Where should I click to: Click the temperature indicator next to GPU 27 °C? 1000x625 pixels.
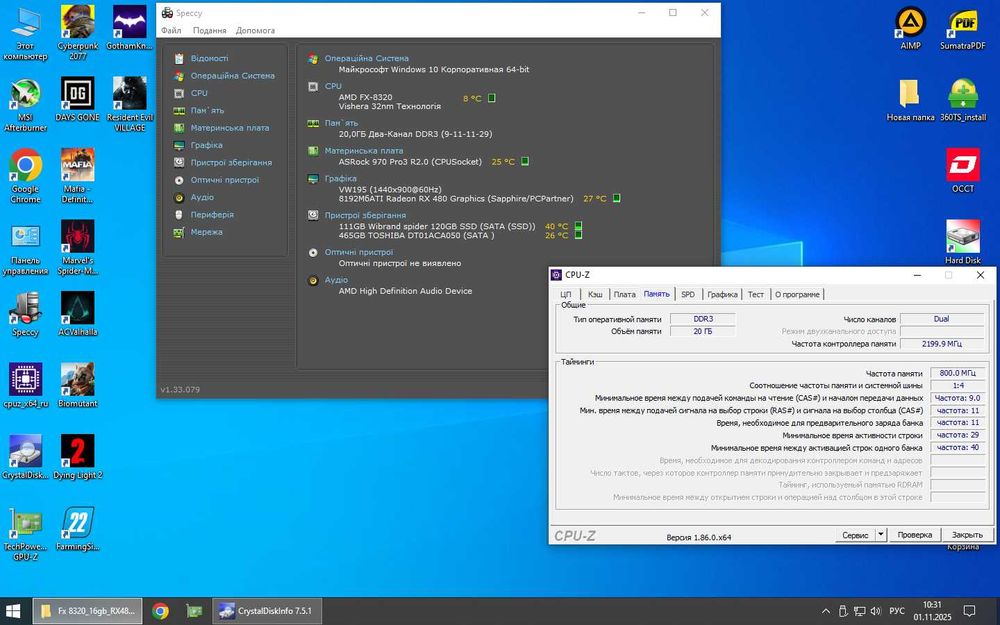[617, 198]
